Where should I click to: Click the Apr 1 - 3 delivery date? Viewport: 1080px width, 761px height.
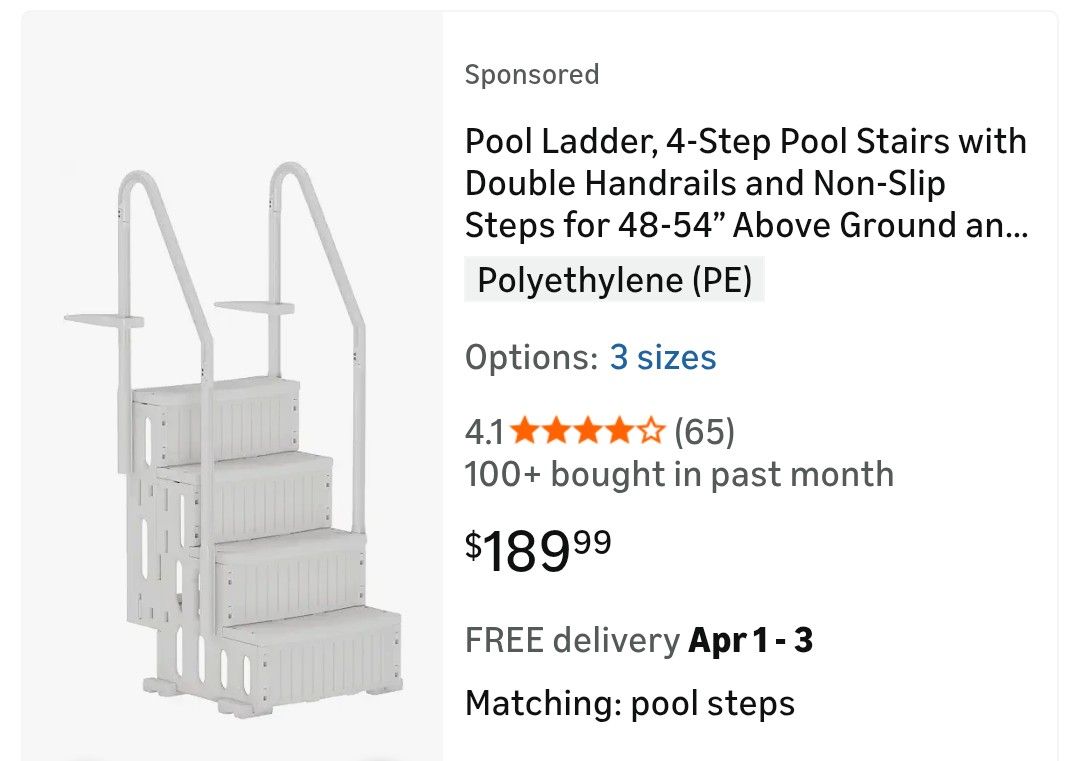point(750,640)
